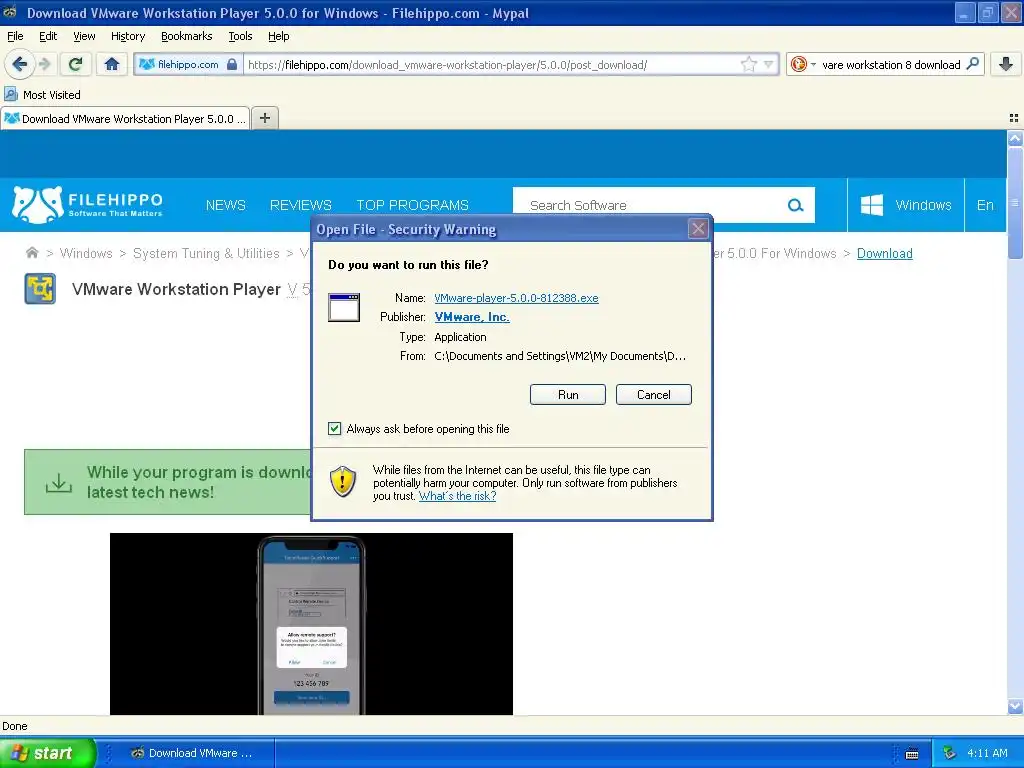Click the FileHippo search magnifier icon
Image resolution: width=1024 pixels, height=768 pixels.
pos(795,205)
